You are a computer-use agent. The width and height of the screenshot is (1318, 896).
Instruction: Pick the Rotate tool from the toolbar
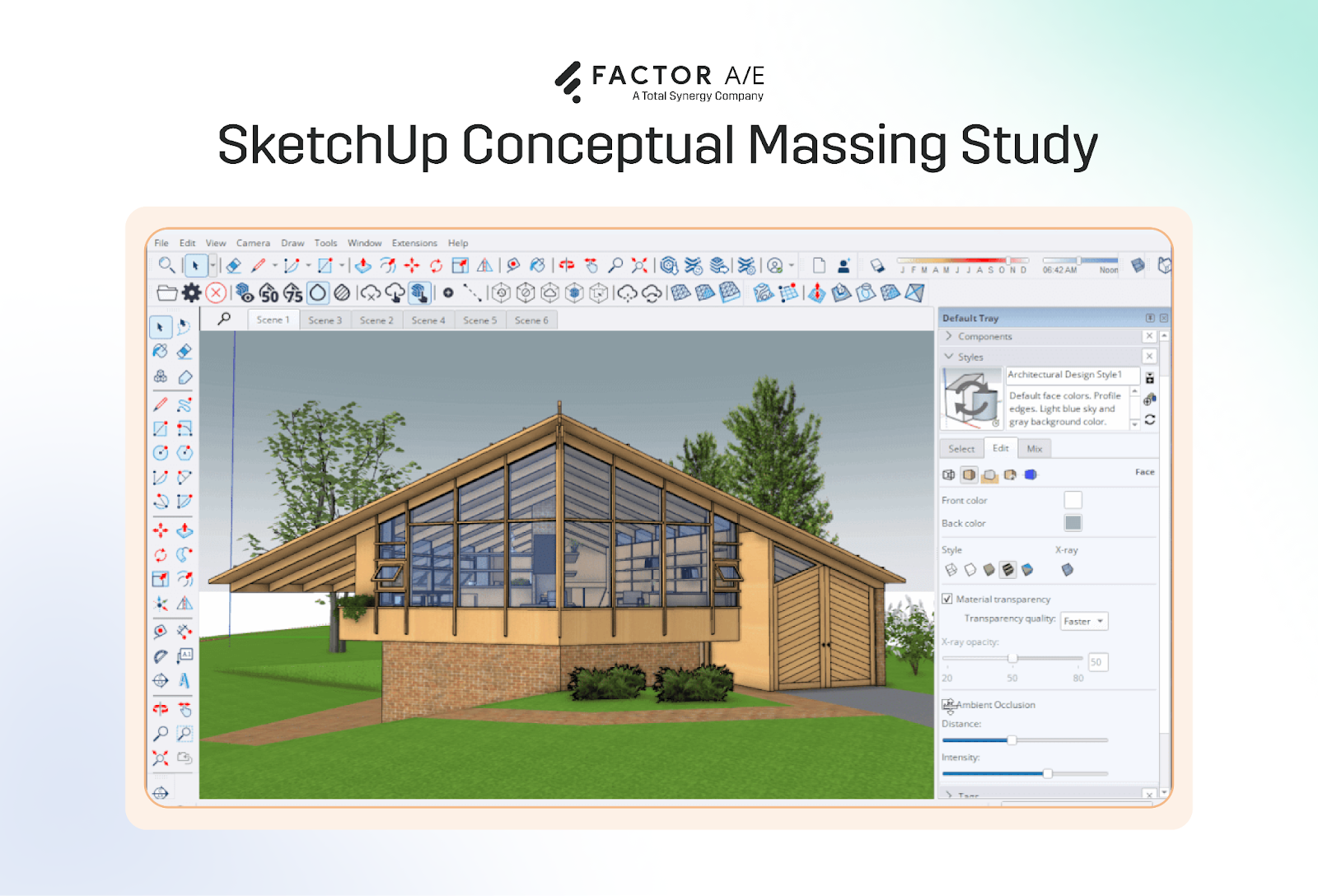[x=435, y=266]
